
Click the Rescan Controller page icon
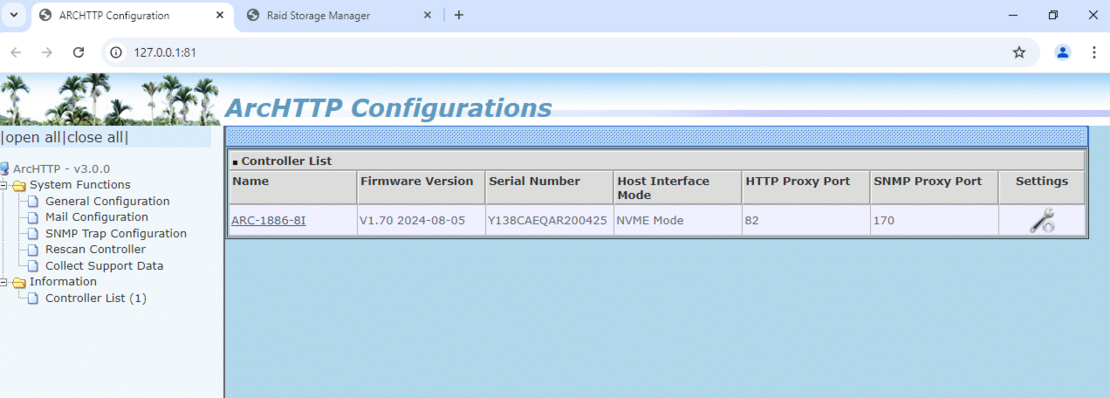coord(33,250)
